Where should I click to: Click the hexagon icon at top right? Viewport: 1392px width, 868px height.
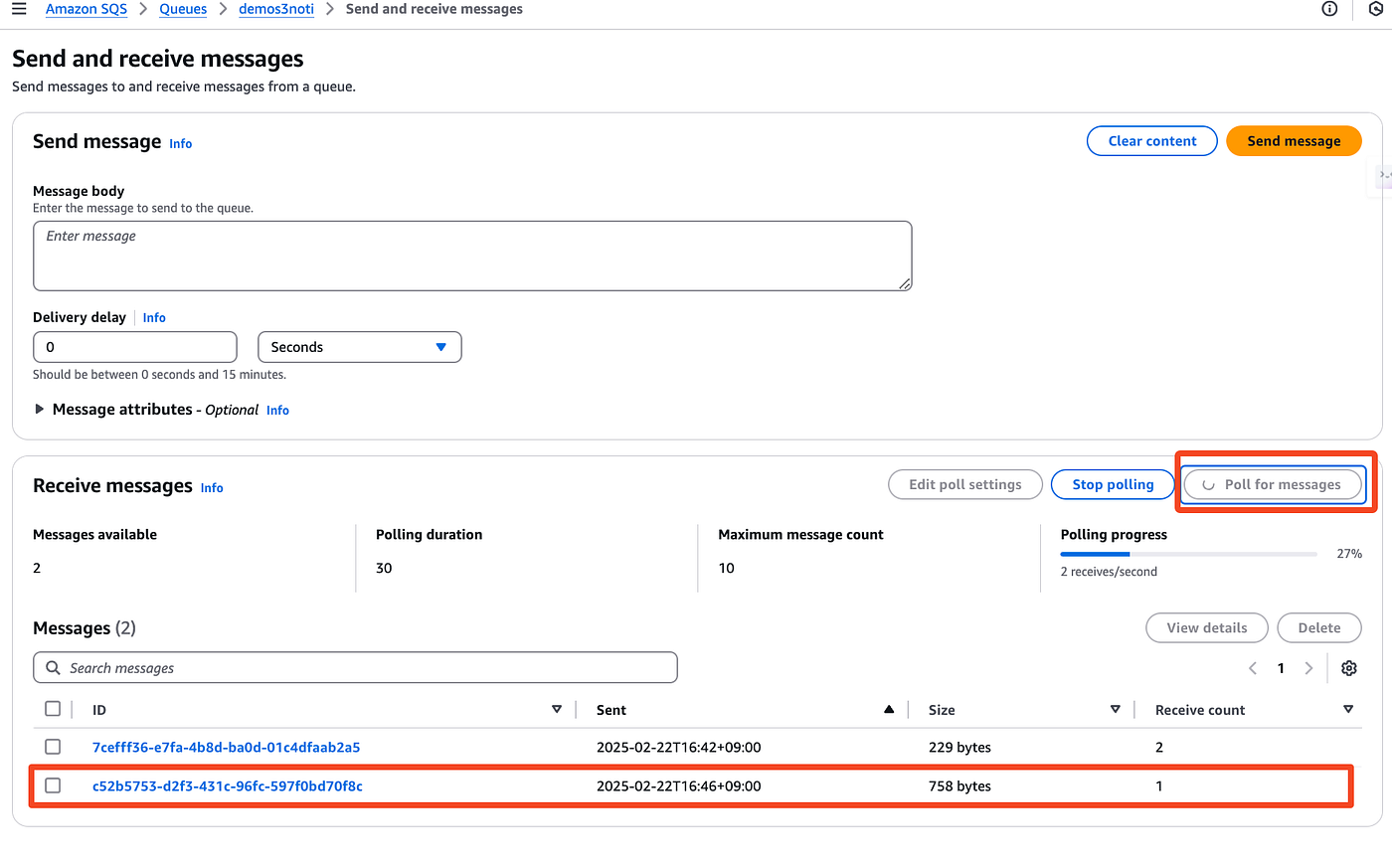coord(1376,9)
